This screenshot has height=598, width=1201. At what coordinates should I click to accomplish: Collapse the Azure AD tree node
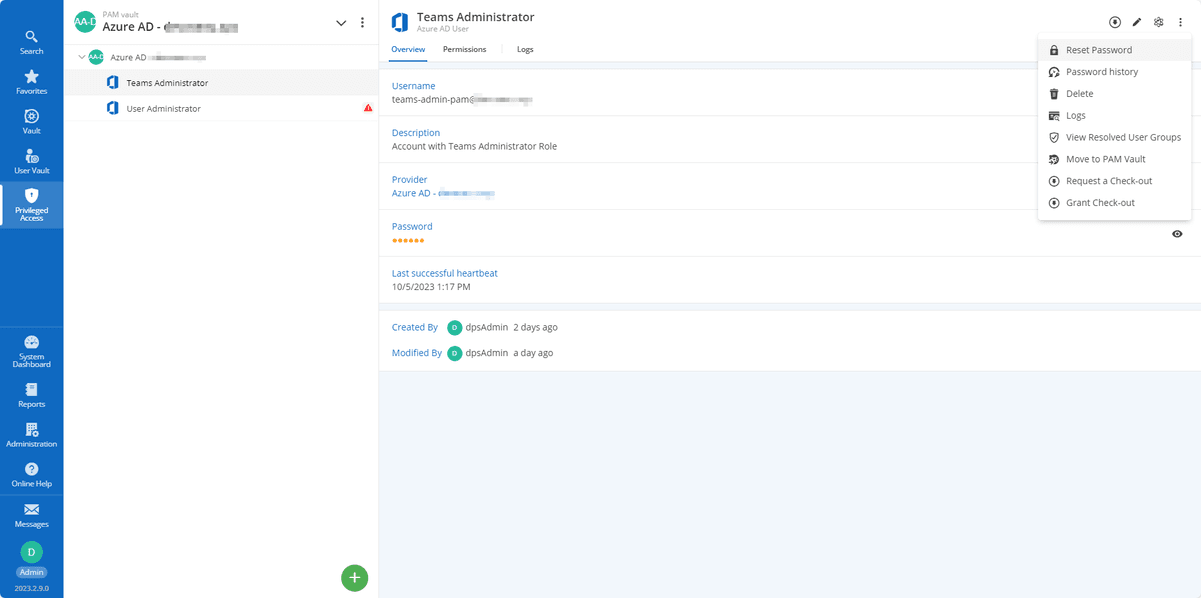point(82,57)
